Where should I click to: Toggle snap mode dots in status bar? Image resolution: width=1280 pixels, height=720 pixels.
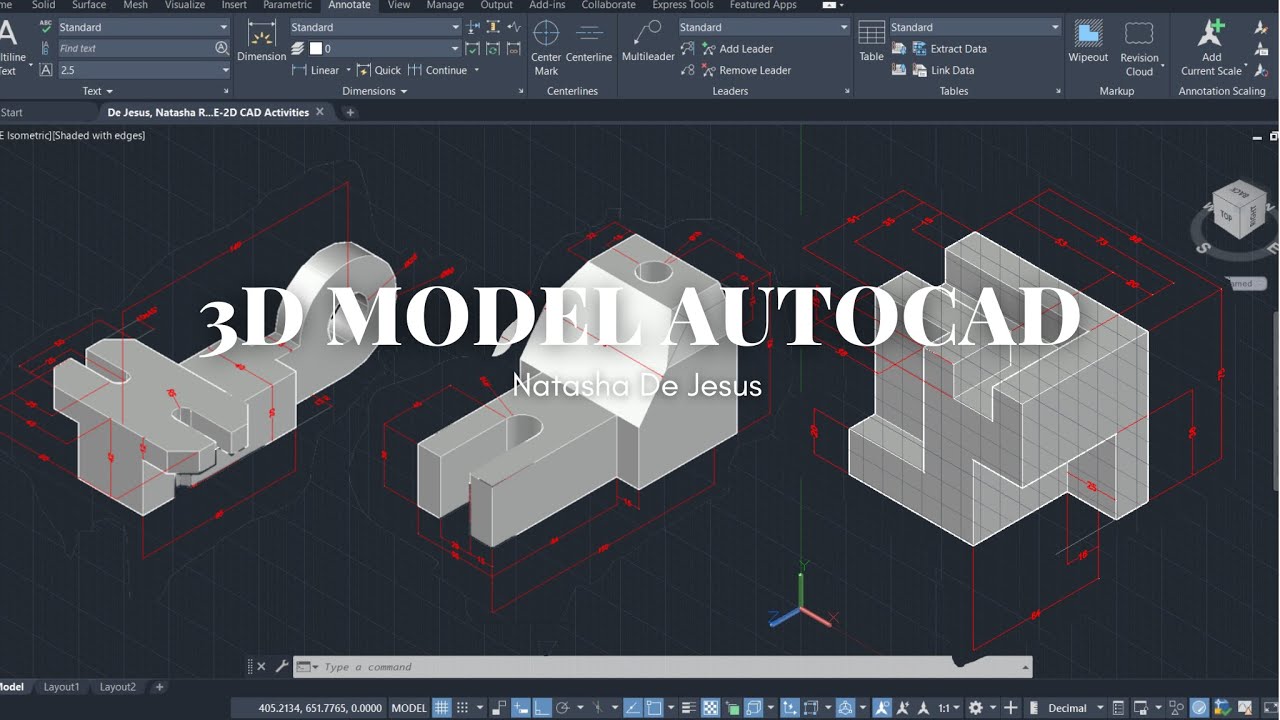pyautogui.click(x=462, y=708)
